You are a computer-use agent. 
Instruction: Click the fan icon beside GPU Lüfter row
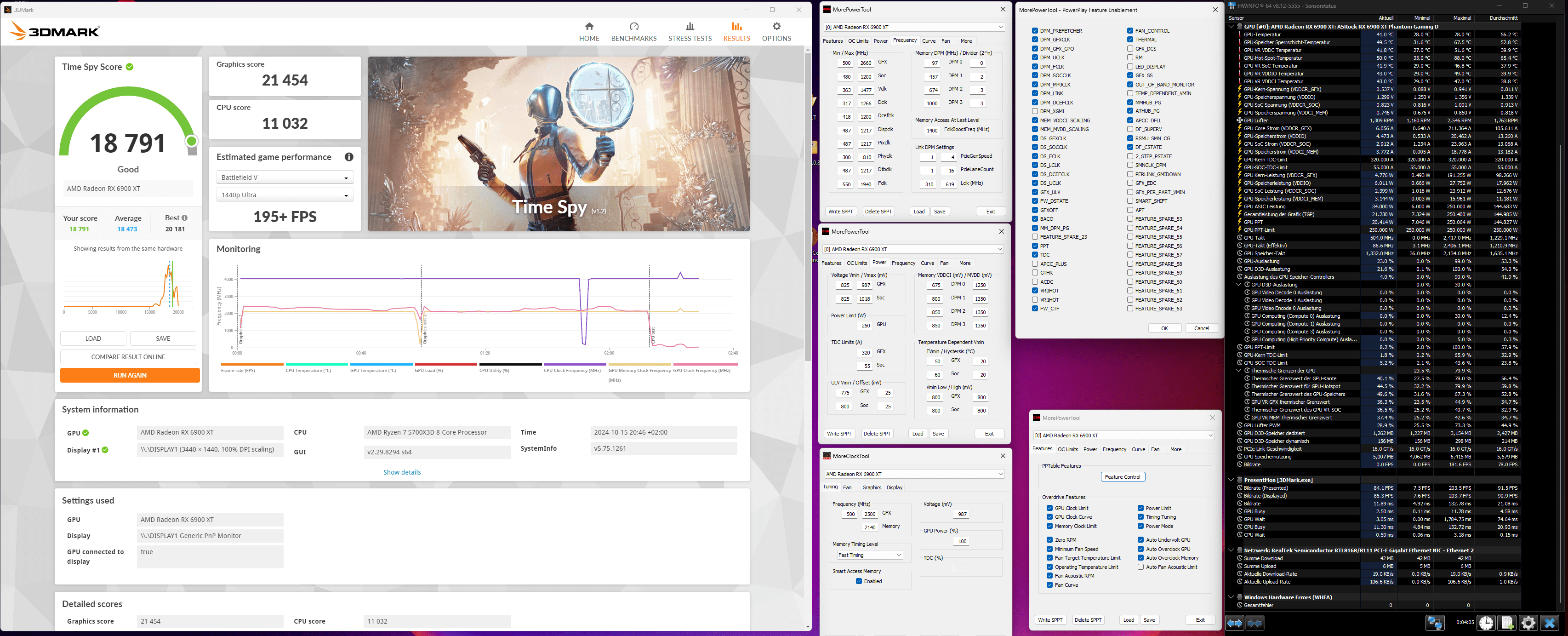[1239, 120]
